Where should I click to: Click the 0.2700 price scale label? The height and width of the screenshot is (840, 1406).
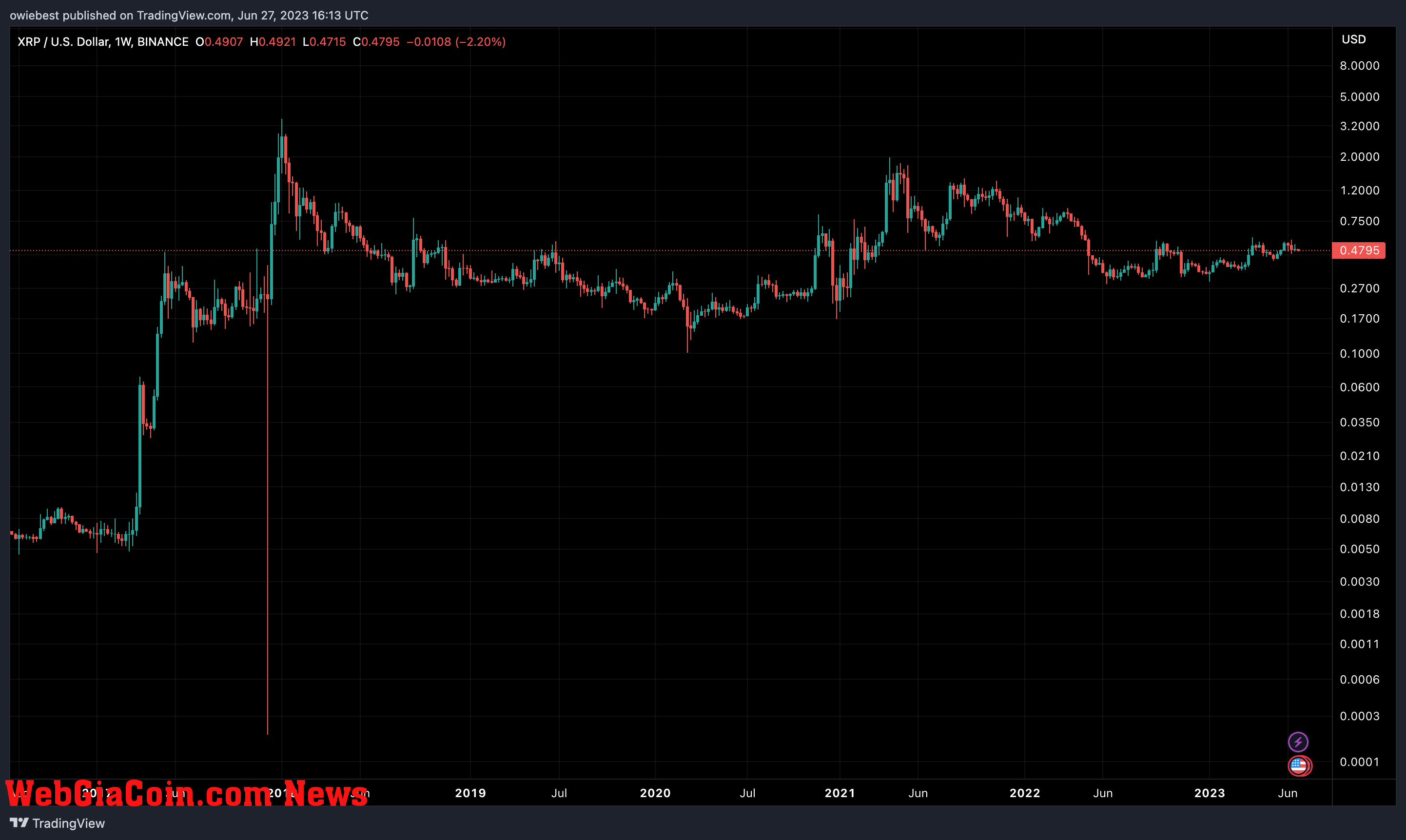tap(1359, 288)
